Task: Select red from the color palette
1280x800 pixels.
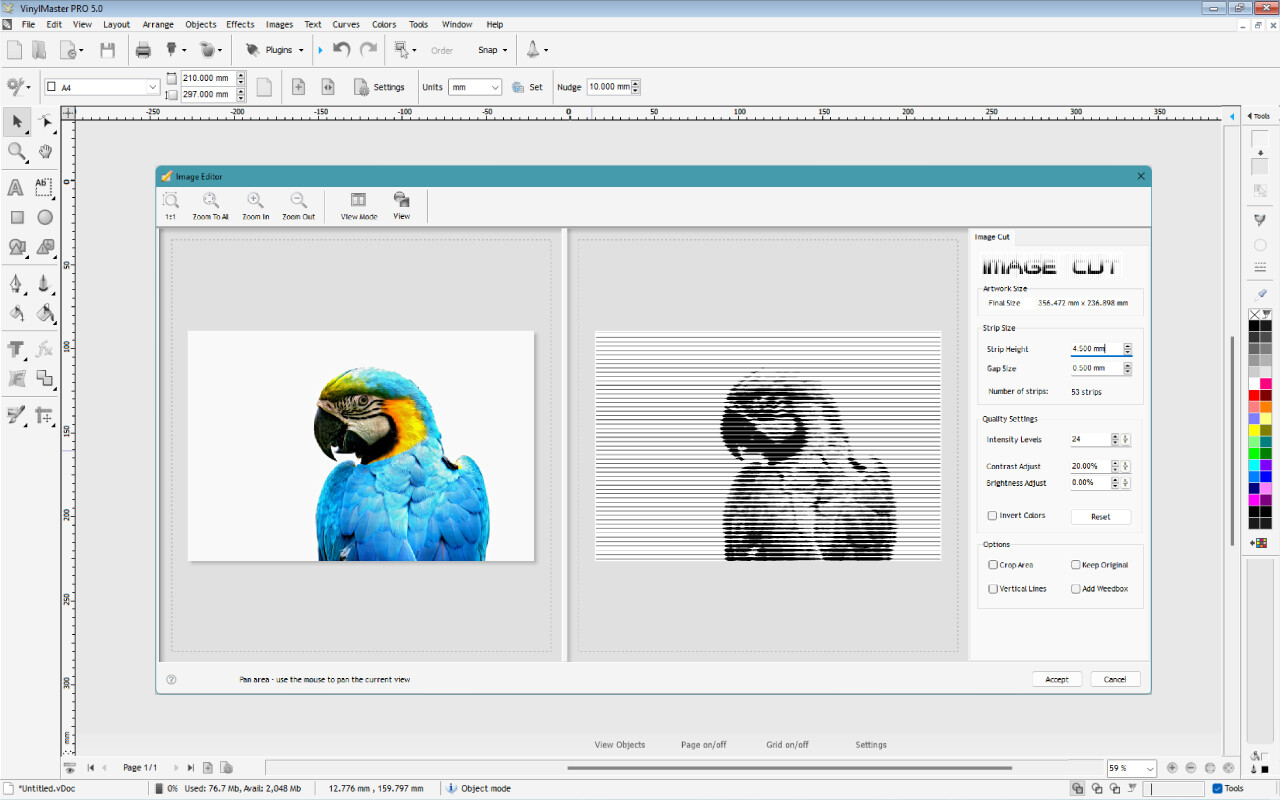Action: click(1253, 395)
